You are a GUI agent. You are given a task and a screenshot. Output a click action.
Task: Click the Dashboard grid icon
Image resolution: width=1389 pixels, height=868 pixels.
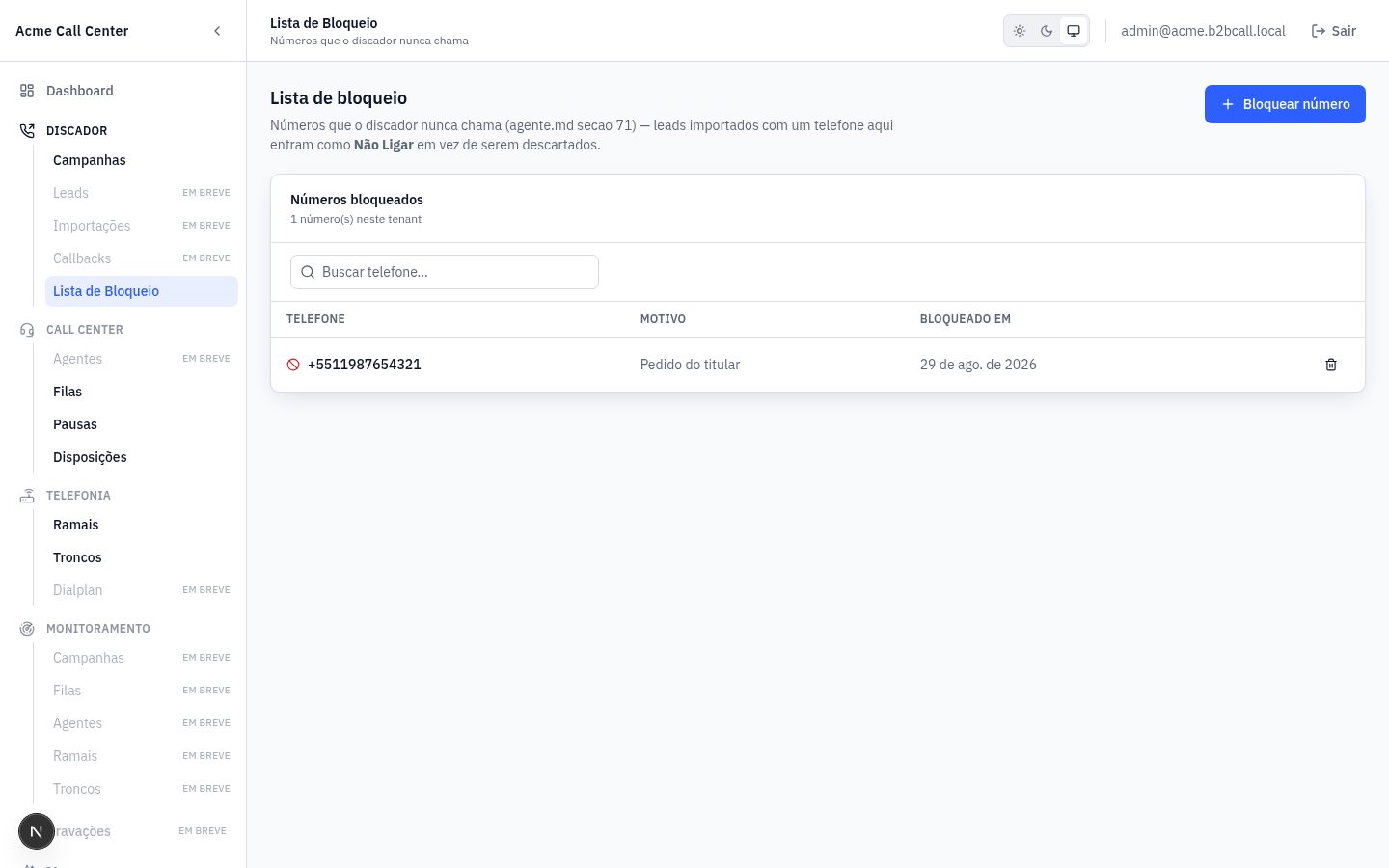(x=27, y=91)
